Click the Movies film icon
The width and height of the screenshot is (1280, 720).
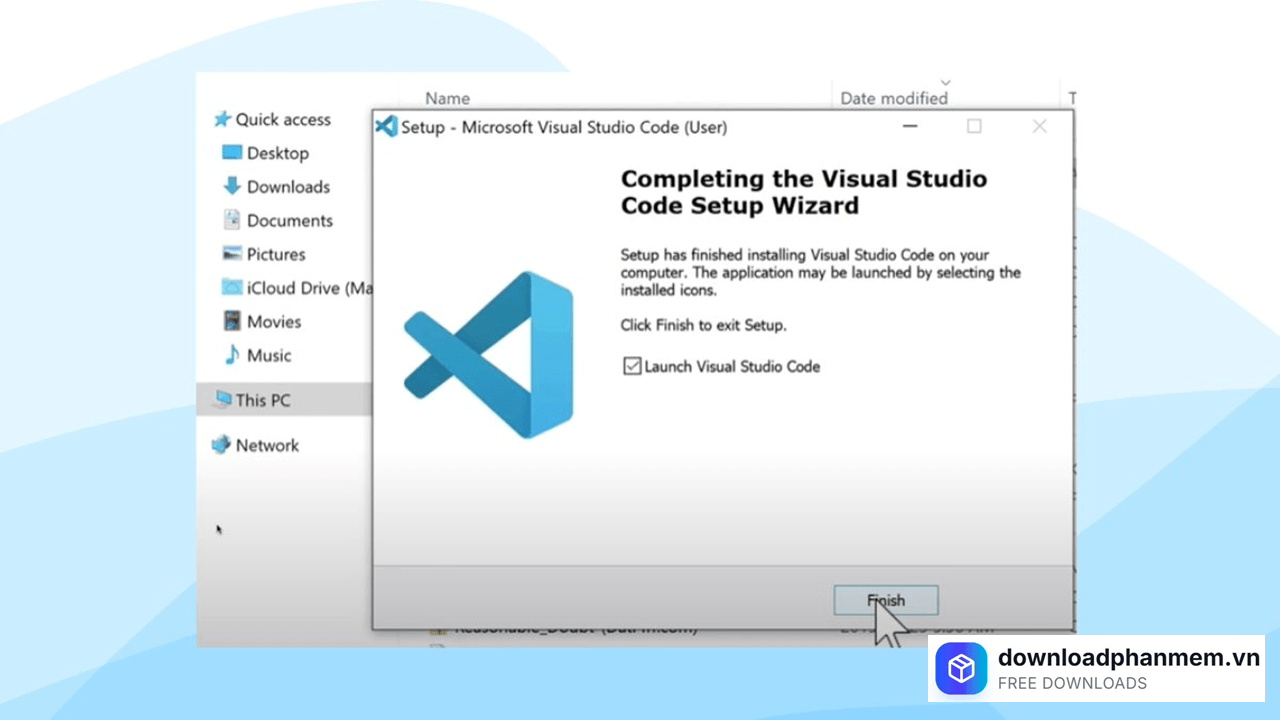pos(232,322)
